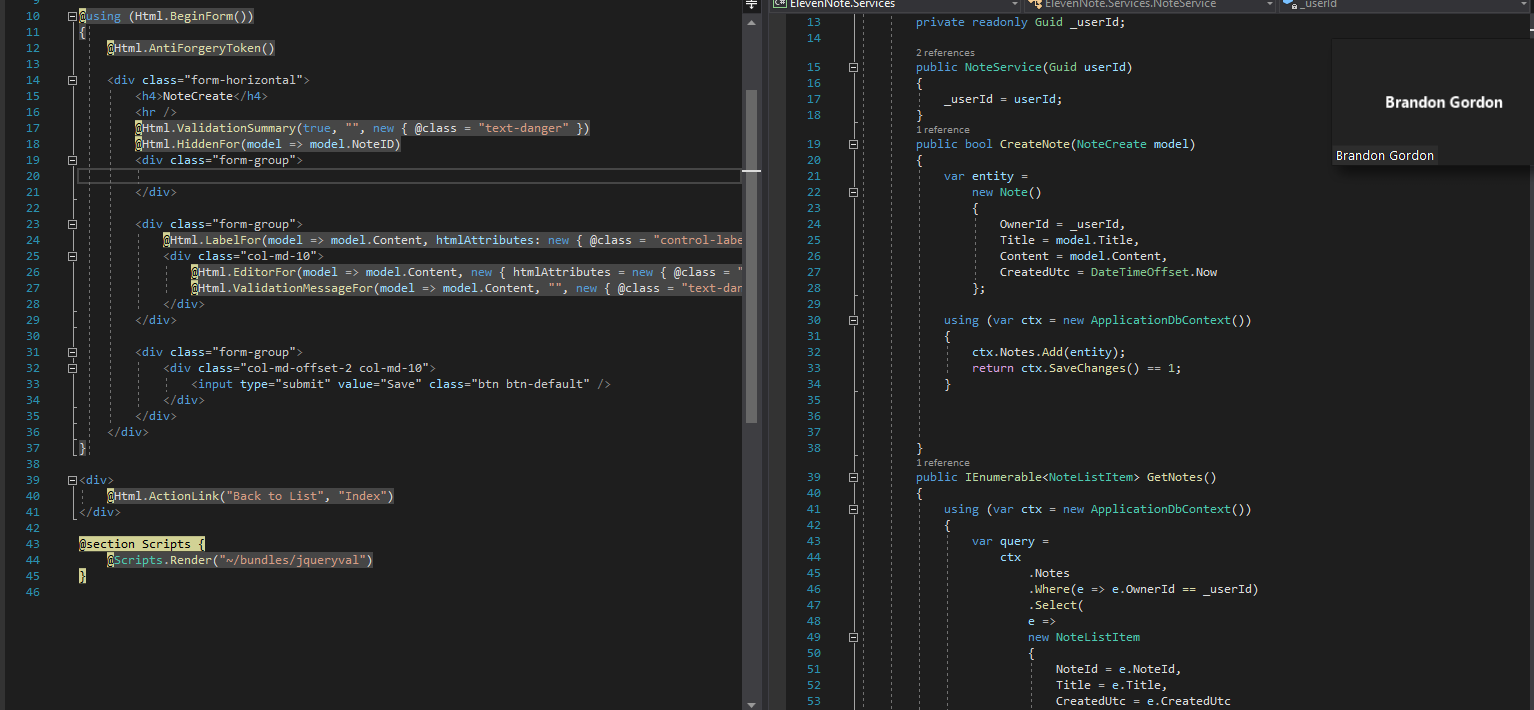Toggle outlining for the col-md-10 div
Image resolution: width=1534 pixels, height=710 pixels.
click(x=72, y=256)
